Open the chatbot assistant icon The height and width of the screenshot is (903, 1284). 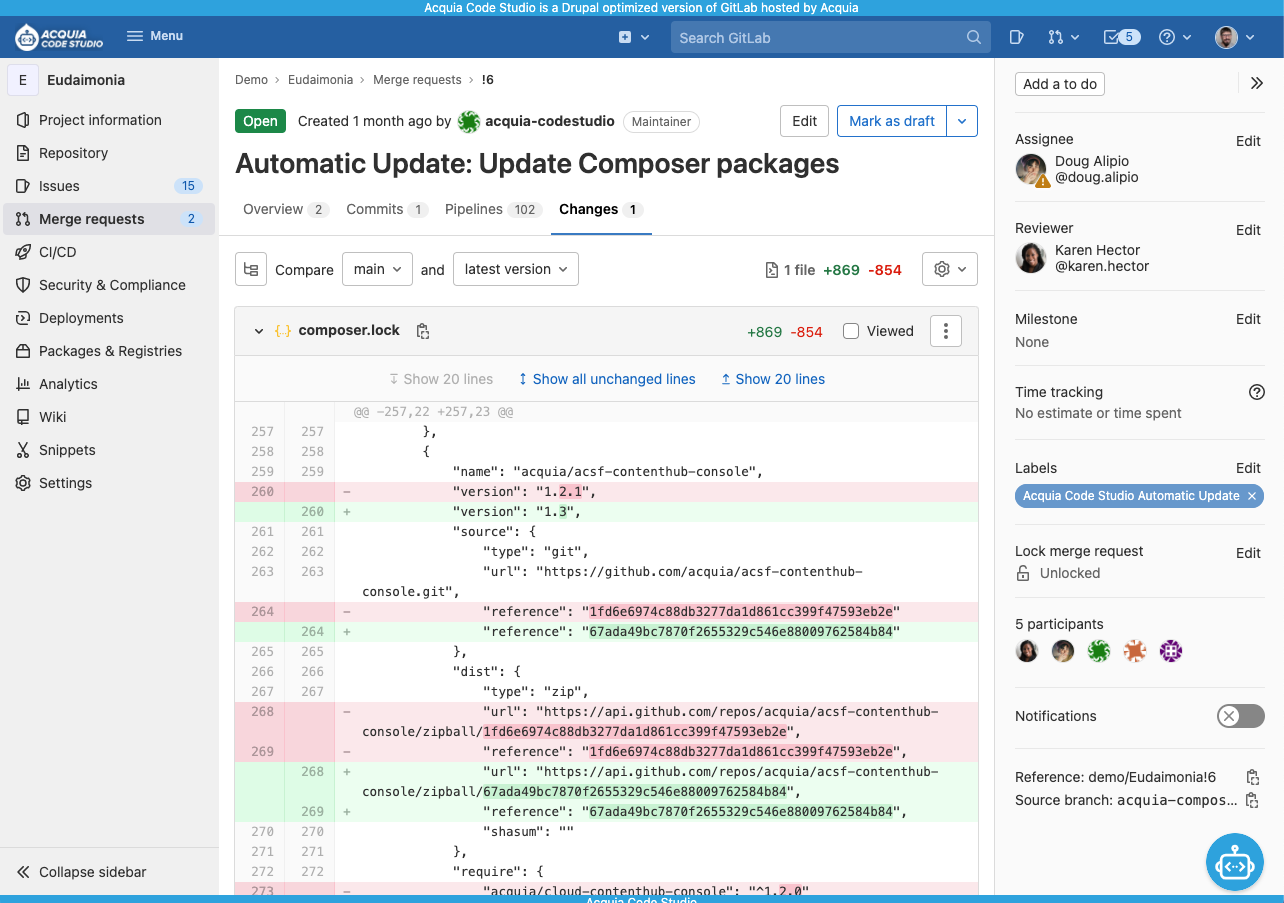click(x=1235, y=862)
